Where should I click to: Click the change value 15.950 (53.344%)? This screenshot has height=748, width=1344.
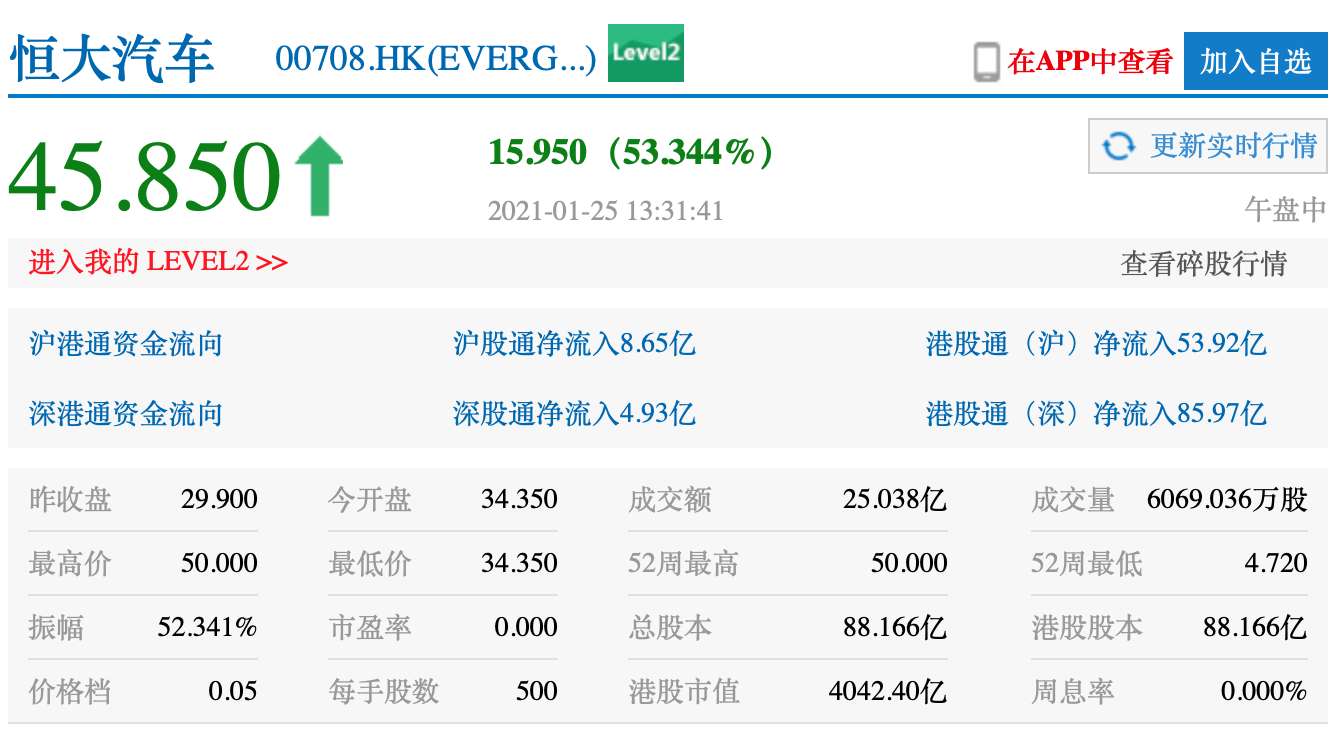pyautogui.click(x=631, y=152)
